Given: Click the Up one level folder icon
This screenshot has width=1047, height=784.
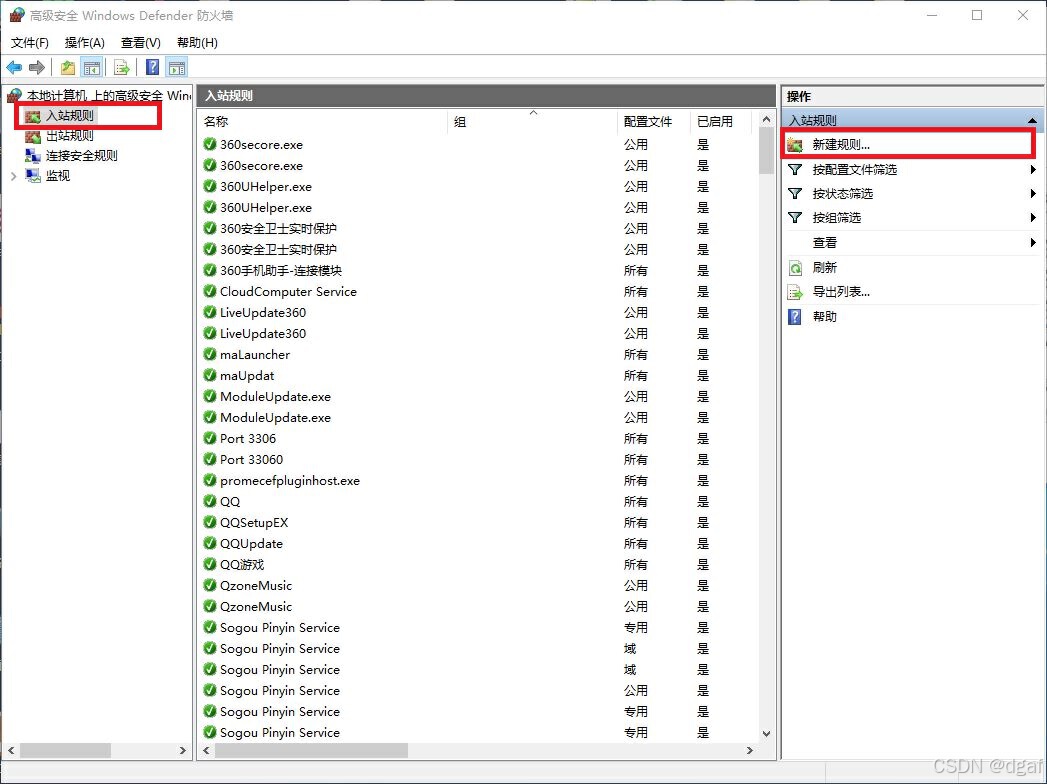Looking at the screenshot, I should pos(67,67).
